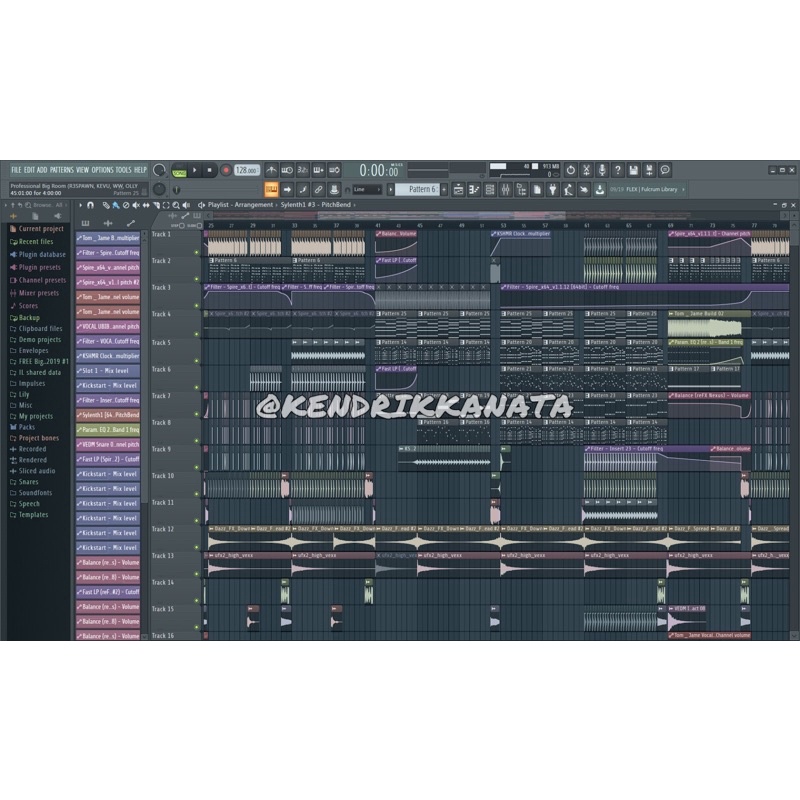Expand the Backup folder in browser

click(x=29, y=318)
